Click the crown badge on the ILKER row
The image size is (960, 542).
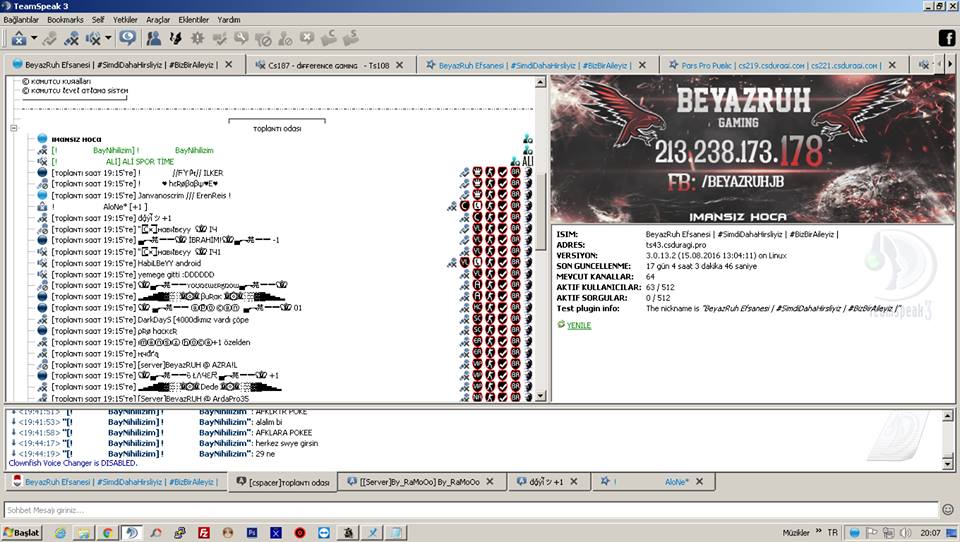point(478,173)
